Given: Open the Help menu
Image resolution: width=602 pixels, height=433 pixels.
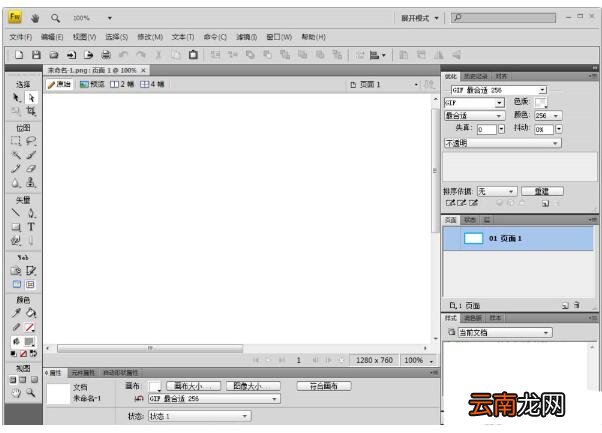Looking at the screenshot, I should pos(313,37).
